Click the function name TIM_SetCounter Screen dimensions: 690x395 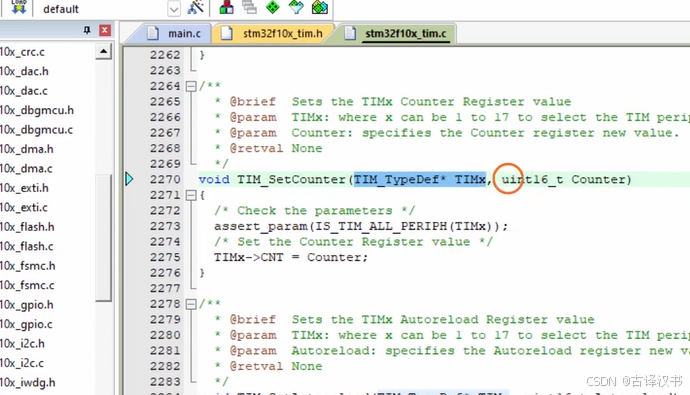[x=291, y=179]
